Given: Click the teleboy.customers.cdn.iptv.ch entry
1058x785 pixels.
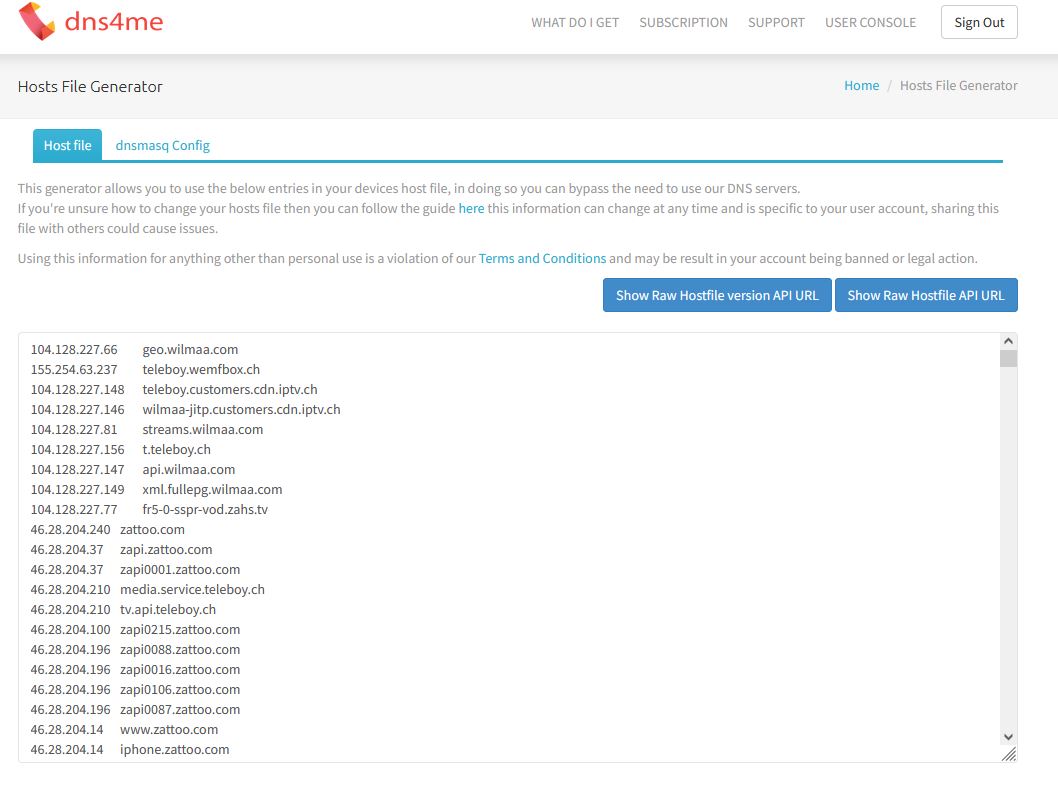Looking at the screenshot, I should 229,389.
